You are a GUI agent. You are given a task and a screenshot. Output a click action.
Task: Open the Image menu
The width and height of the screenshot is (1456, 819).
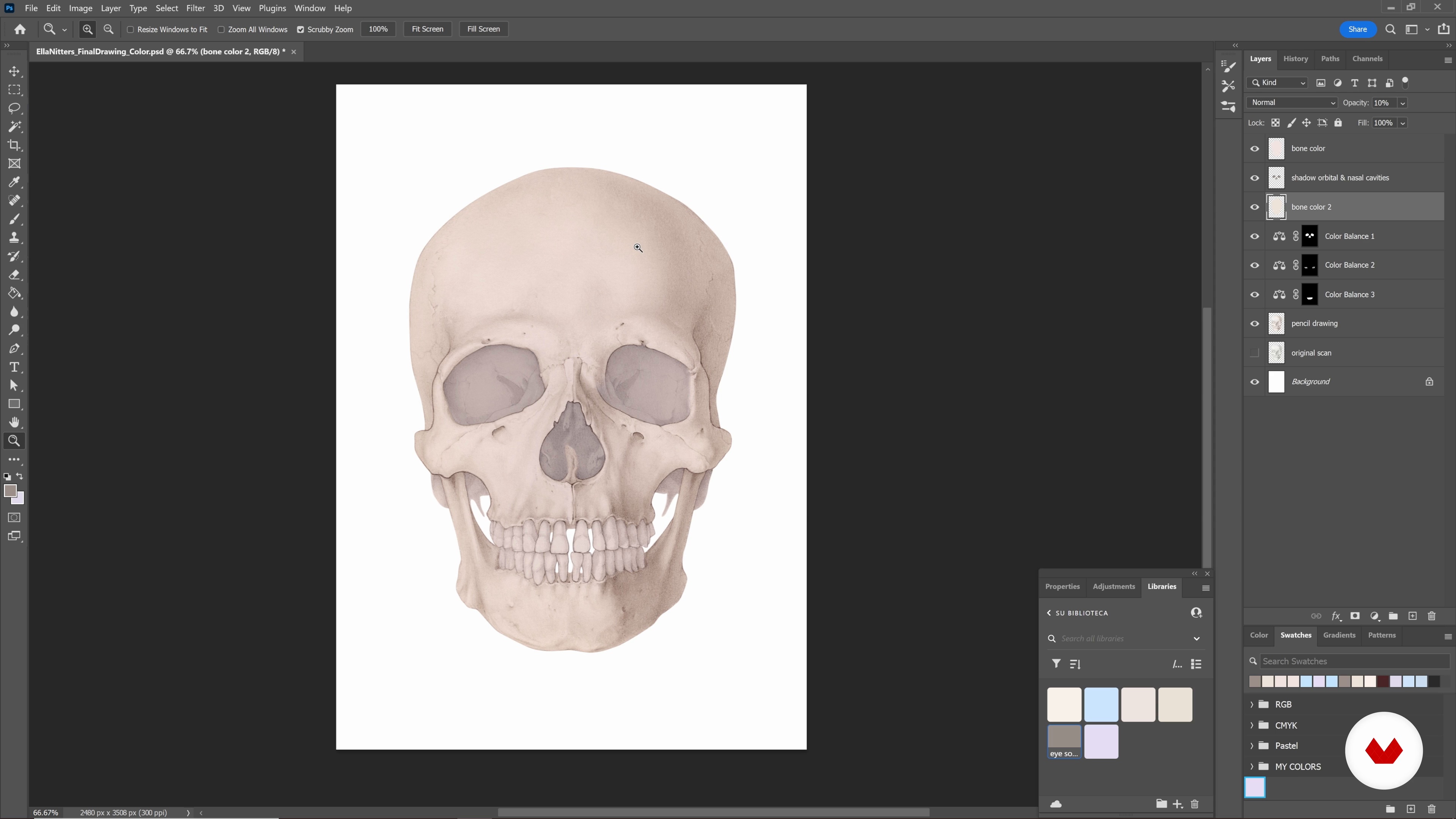pos(81,8)
